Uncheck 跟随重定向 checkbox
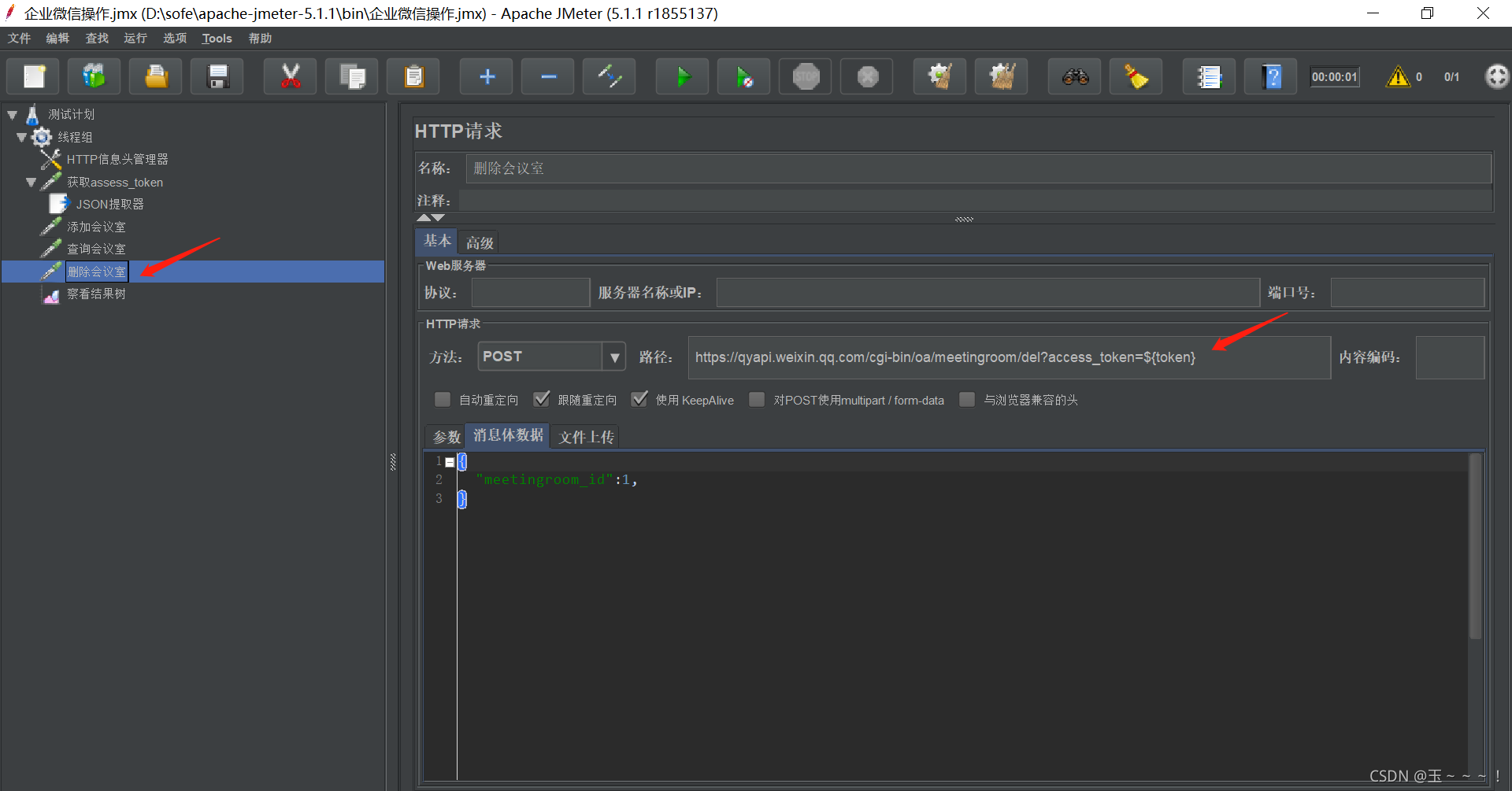Screen dimensions: 1512x791 click(x=541, y=400)
